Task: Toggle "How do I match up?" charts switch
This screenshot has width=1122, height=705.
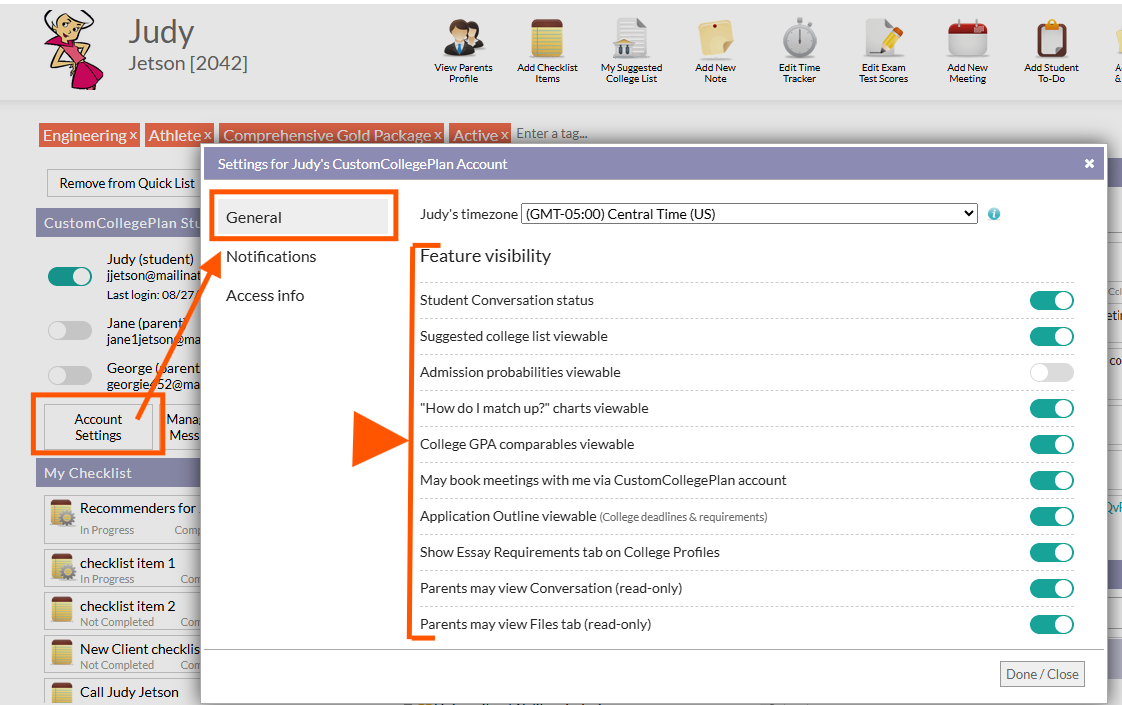Action: (x=1052, y=409)
